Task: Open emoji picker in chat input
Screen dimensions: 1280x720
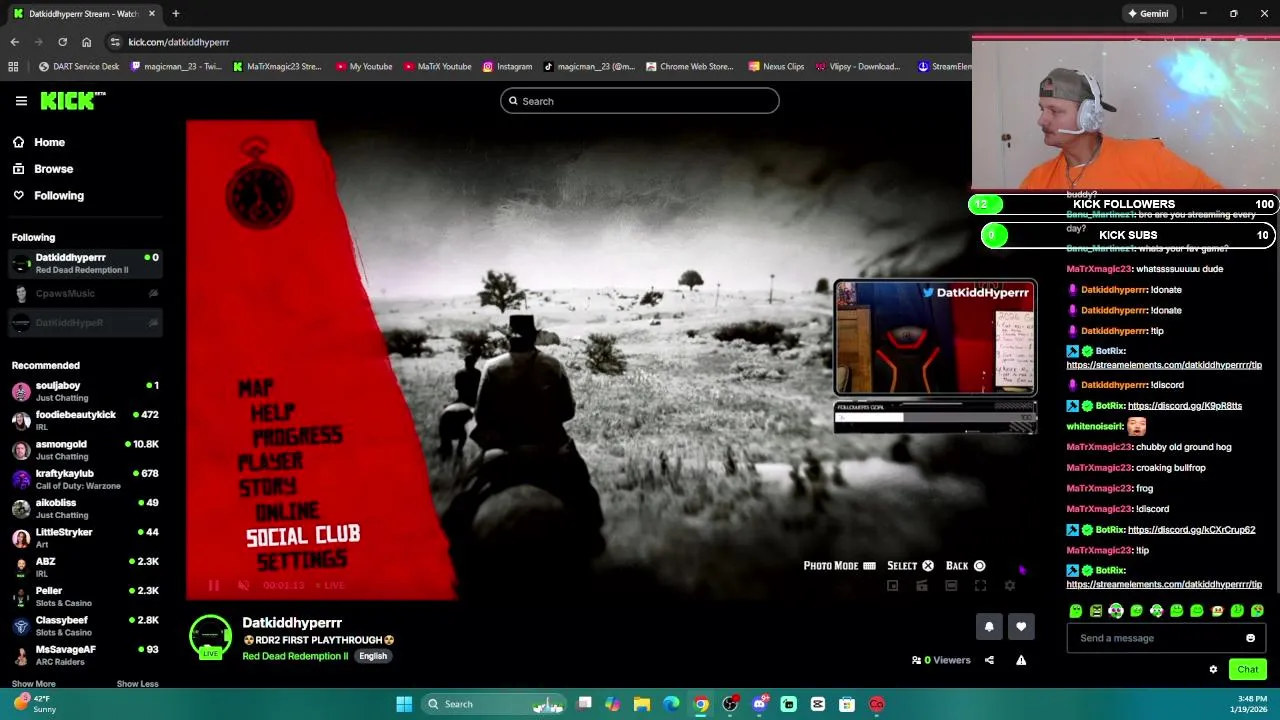Action: 1250,638
